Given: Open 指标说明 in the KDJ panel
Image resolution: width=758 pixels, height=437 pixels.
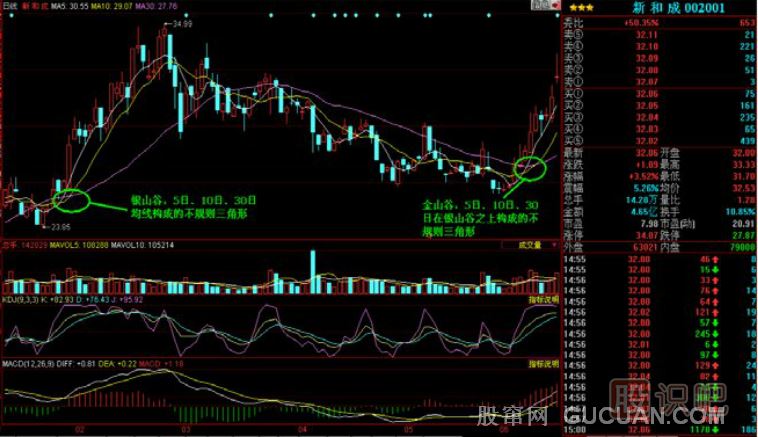Looking at the screenshot, I should tap(540, 298).
